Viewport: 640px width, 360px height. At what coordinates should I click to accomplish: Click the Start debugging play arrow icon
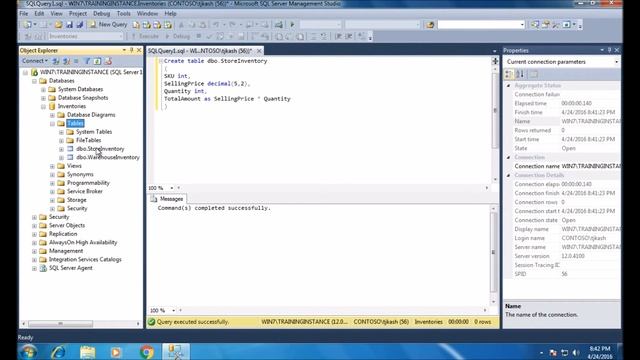pyautogui.click(x=292, y=25)
